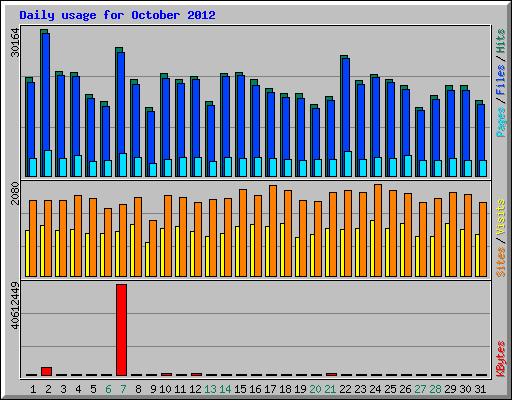Click the cyan "Pages" legend label
512x400 pixels.
501,122
